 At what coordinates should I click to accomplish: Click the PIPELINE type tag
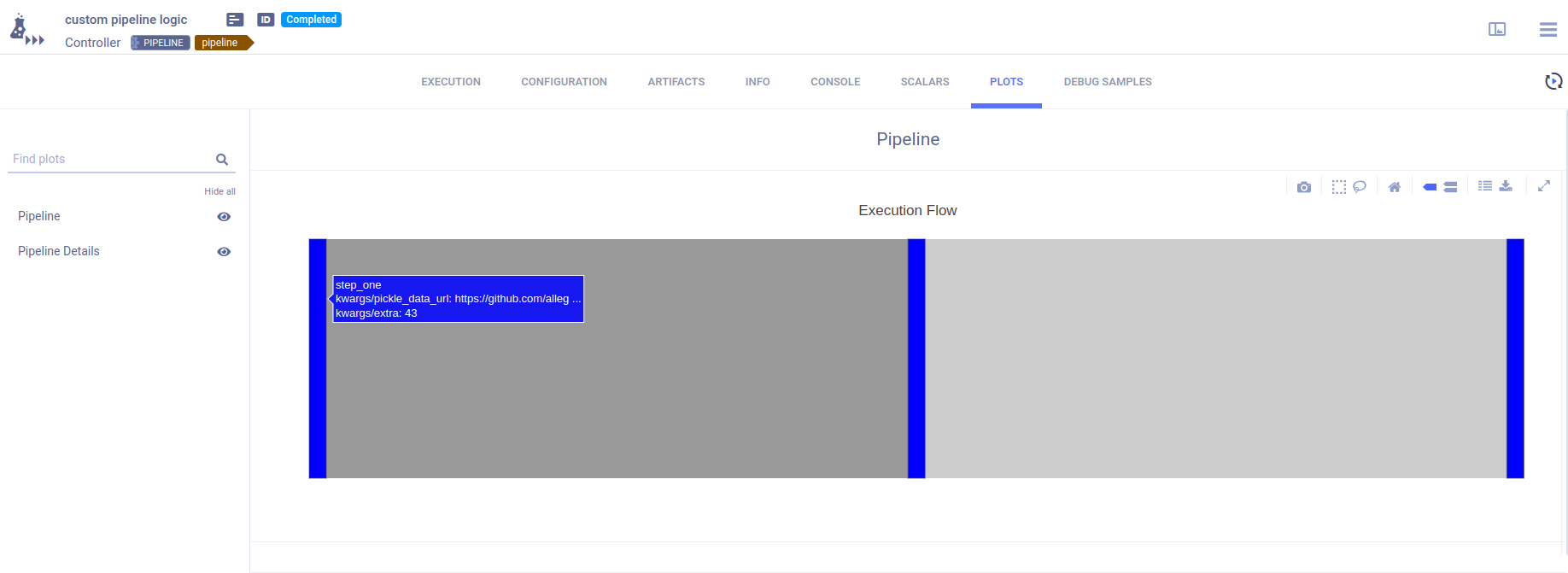(x=161, y=43)
